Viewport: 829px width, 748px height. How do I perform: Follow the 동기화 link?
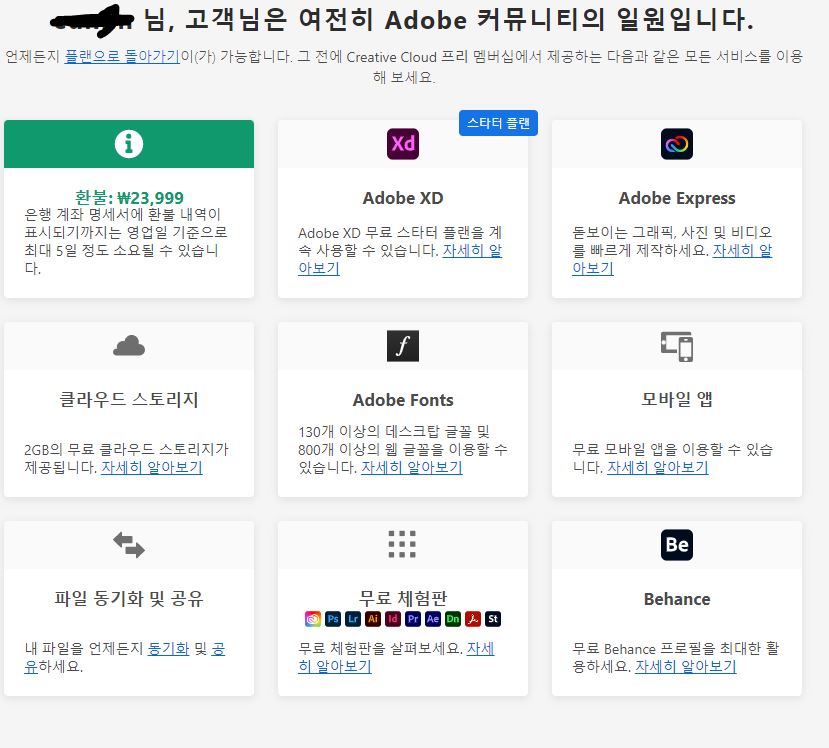[168, 649]
